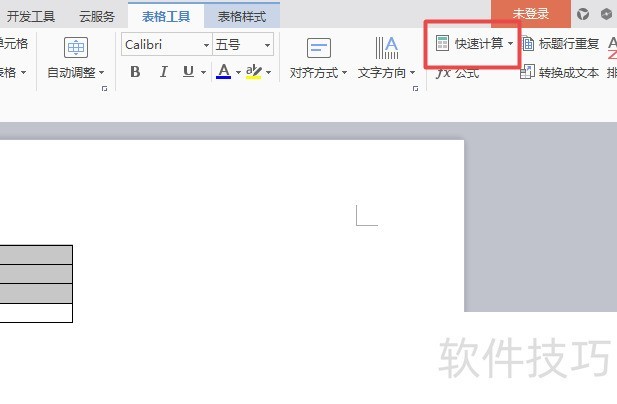The image size is (617, 404).
Task: Open font color dropdown arrow
Action: pos(238,72)
